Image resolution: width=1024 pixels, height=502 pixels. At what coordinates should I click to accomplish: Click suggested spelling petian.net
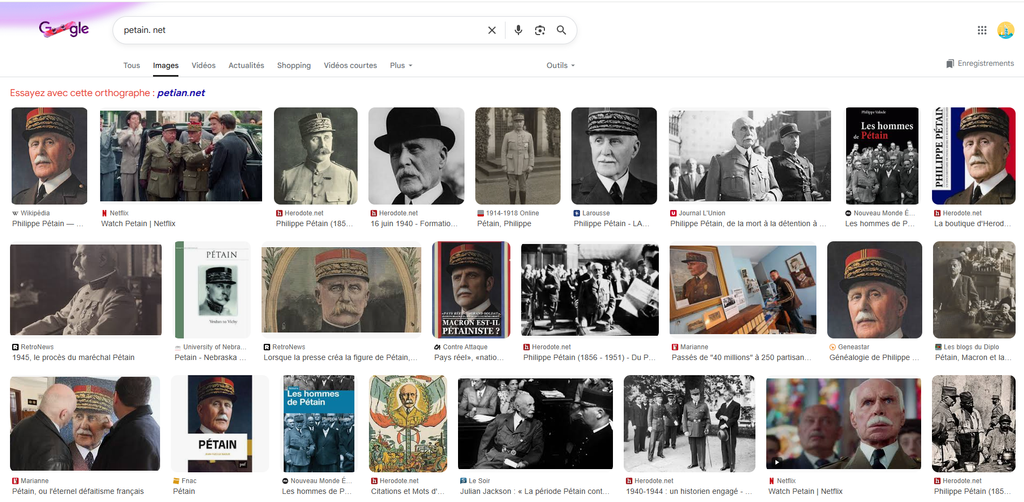coord(181,93)
